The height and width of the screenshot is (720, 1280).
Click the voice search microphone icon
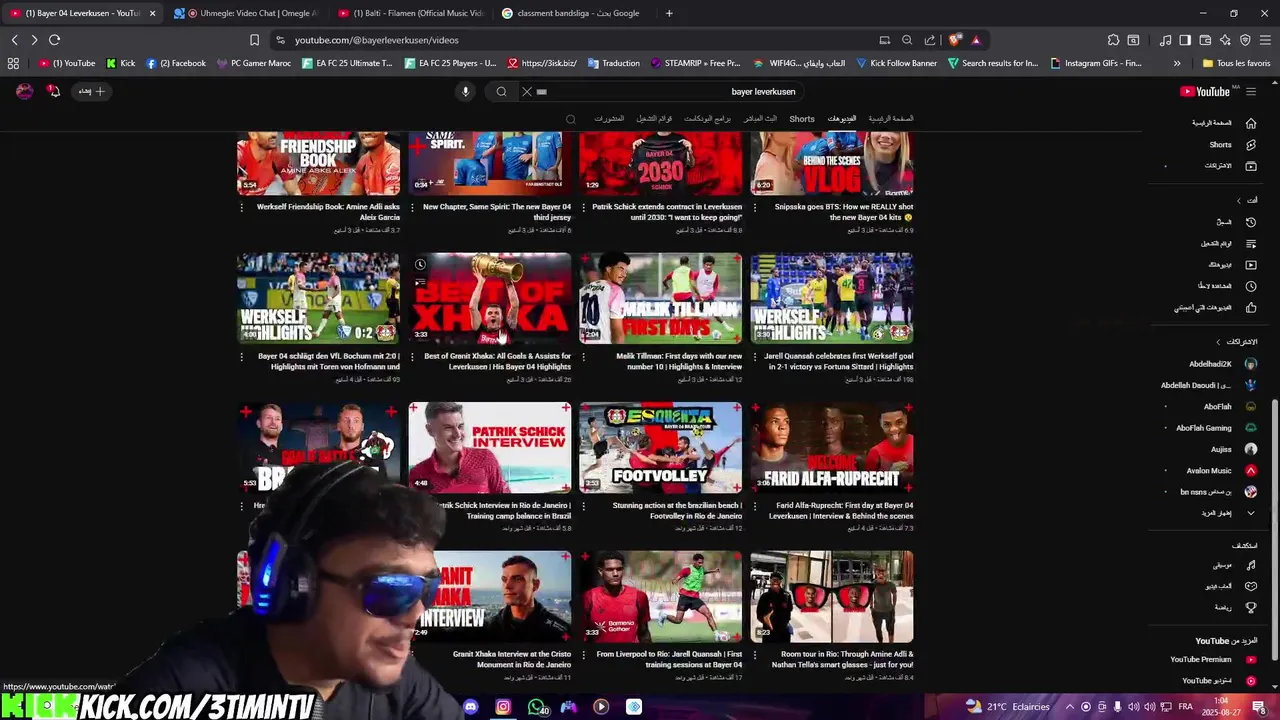[x=465, y=91]
